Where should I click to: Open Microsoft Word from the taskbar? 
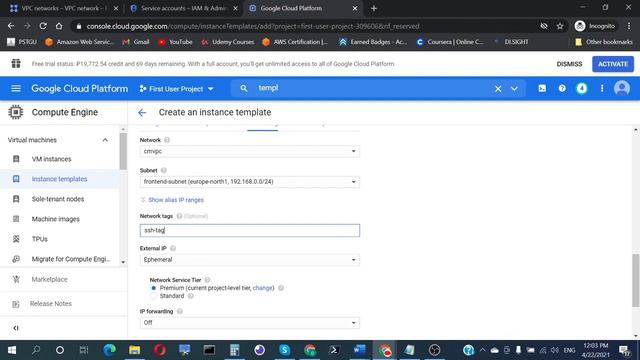coord(359,350)
